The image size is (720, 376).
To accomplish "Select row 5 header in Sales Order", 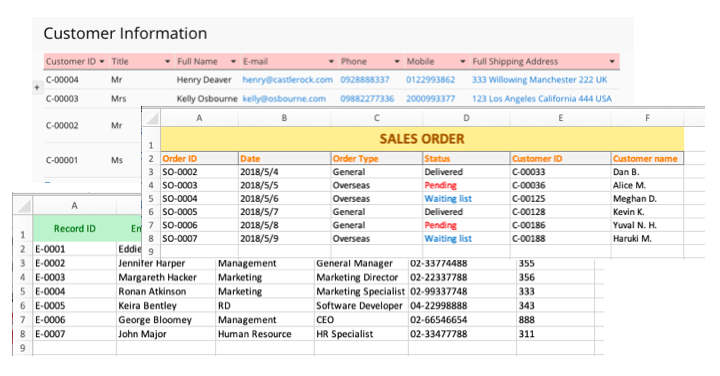I will point(151,199).
